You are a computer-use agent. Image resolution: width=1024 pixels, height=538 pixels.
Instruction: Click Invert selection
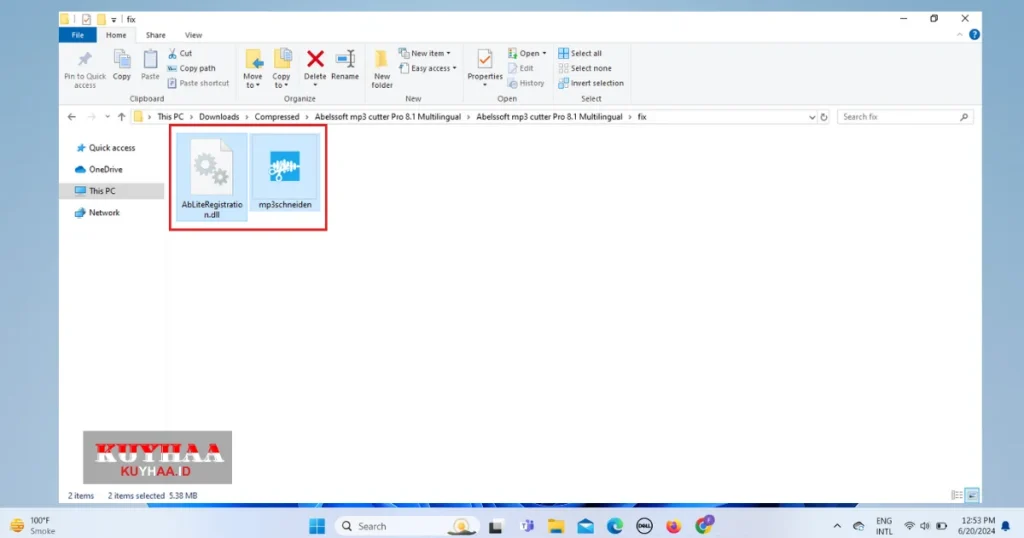(591, 83)
